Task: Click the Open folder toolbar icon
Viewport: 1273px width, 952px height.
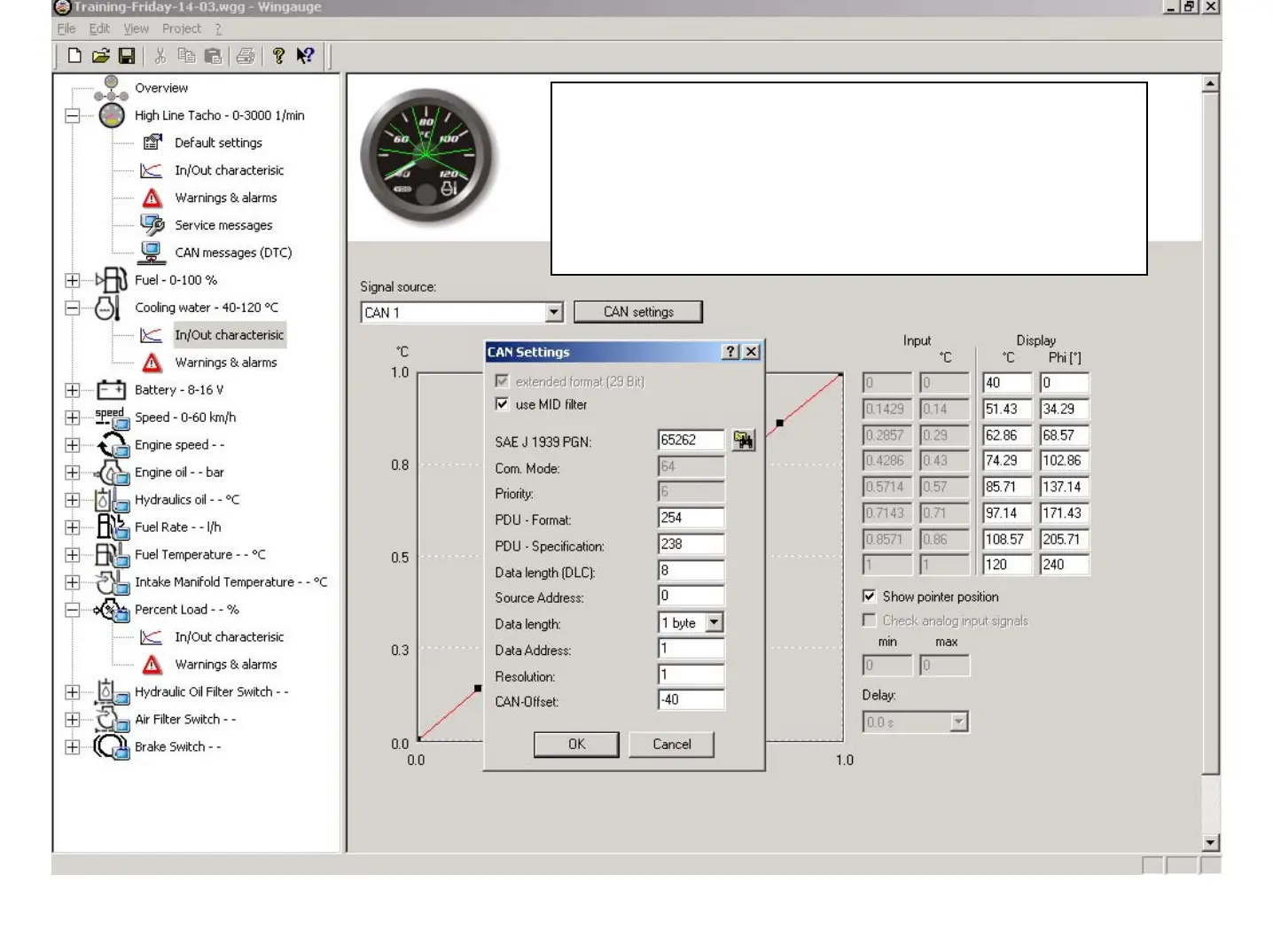Action: [x=101, y=56]
